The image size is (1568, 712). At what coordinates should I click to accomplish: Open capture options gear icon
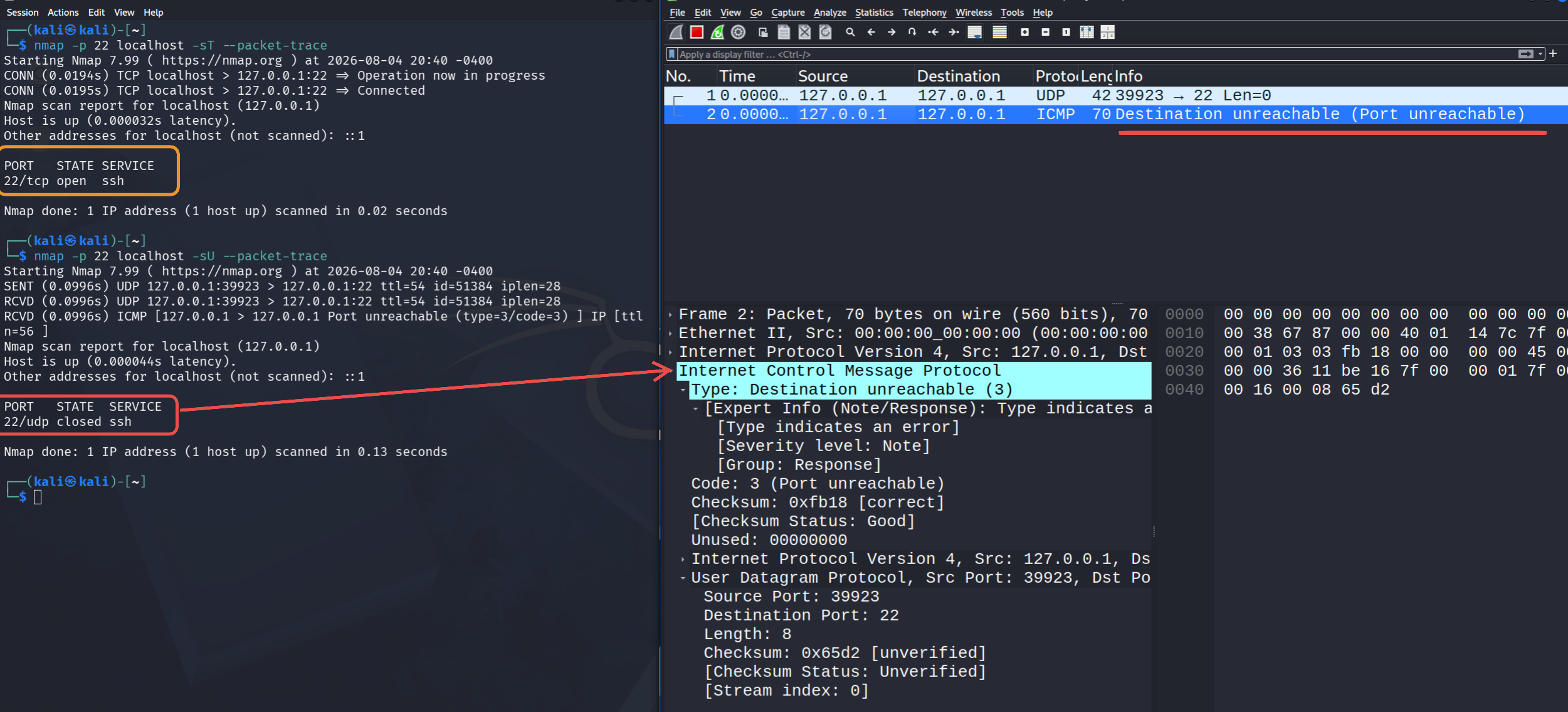click(739, 32)
